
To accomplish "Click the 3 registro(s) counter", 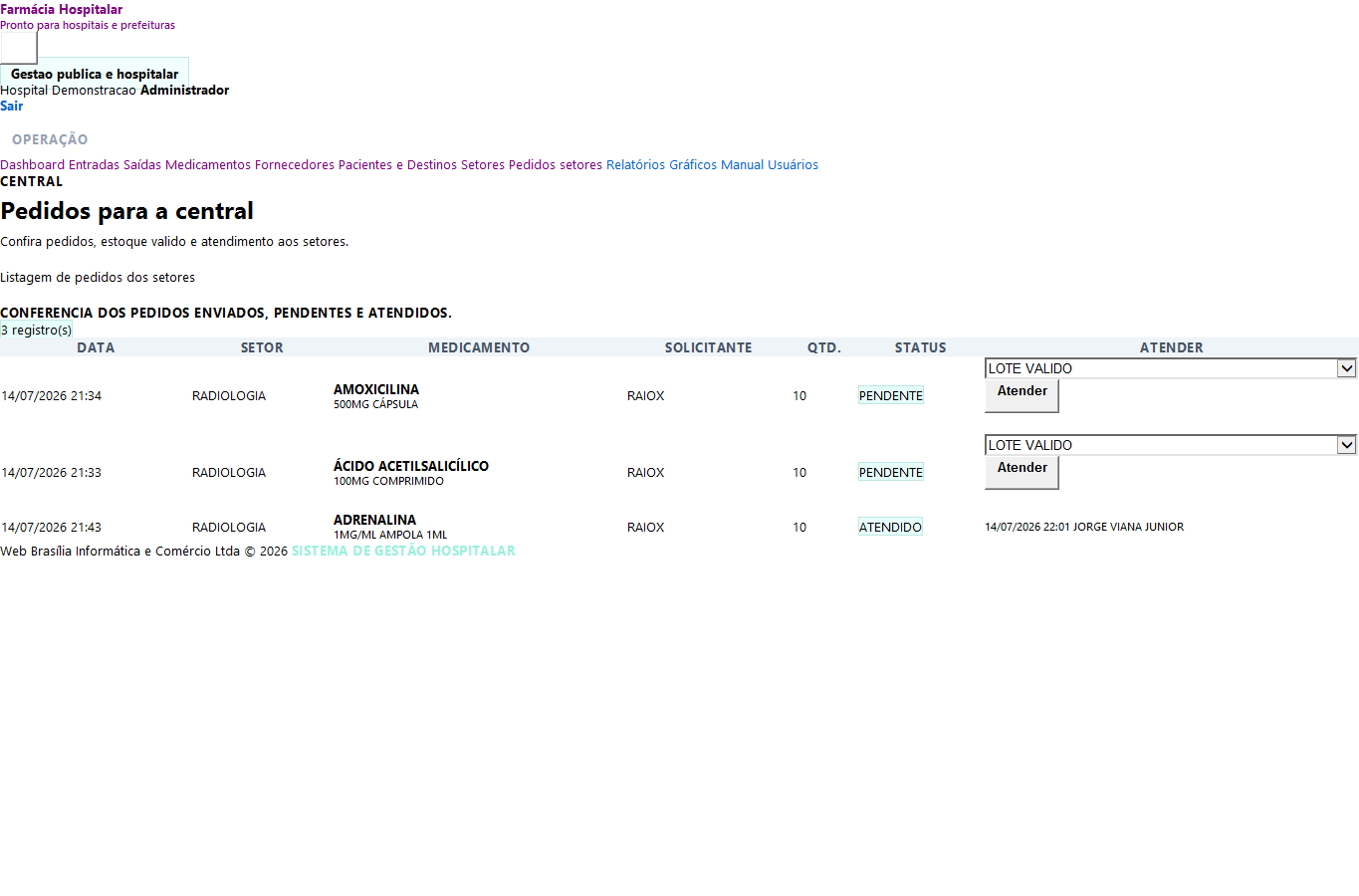I will tap(36, 330).
